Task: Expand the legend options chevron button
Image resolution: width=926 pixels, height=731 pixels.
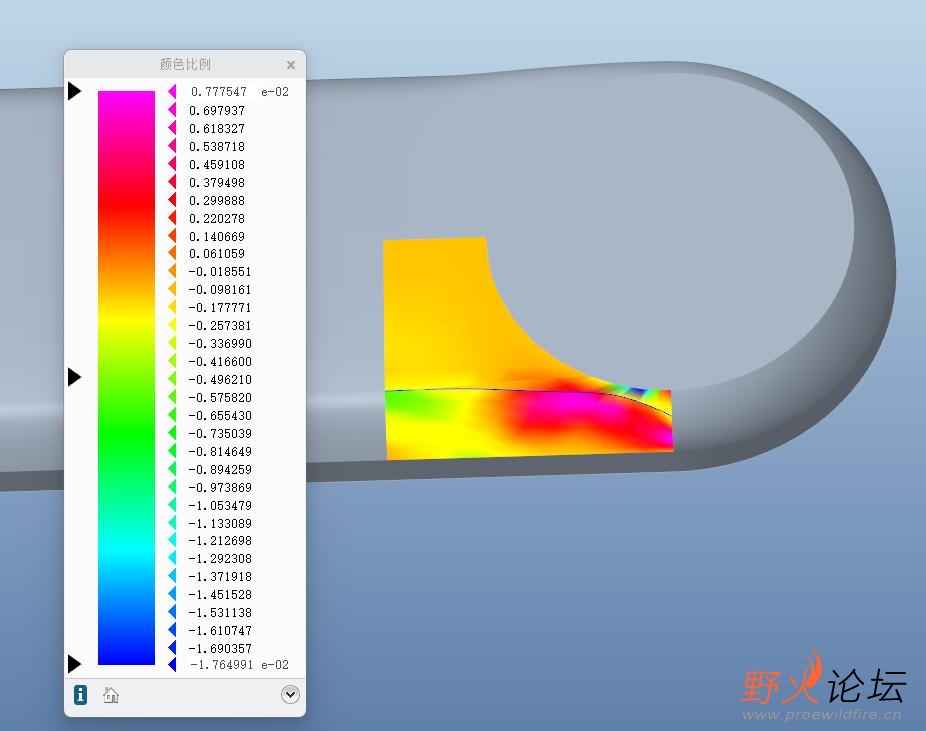Action: click(x=290, y=694)
